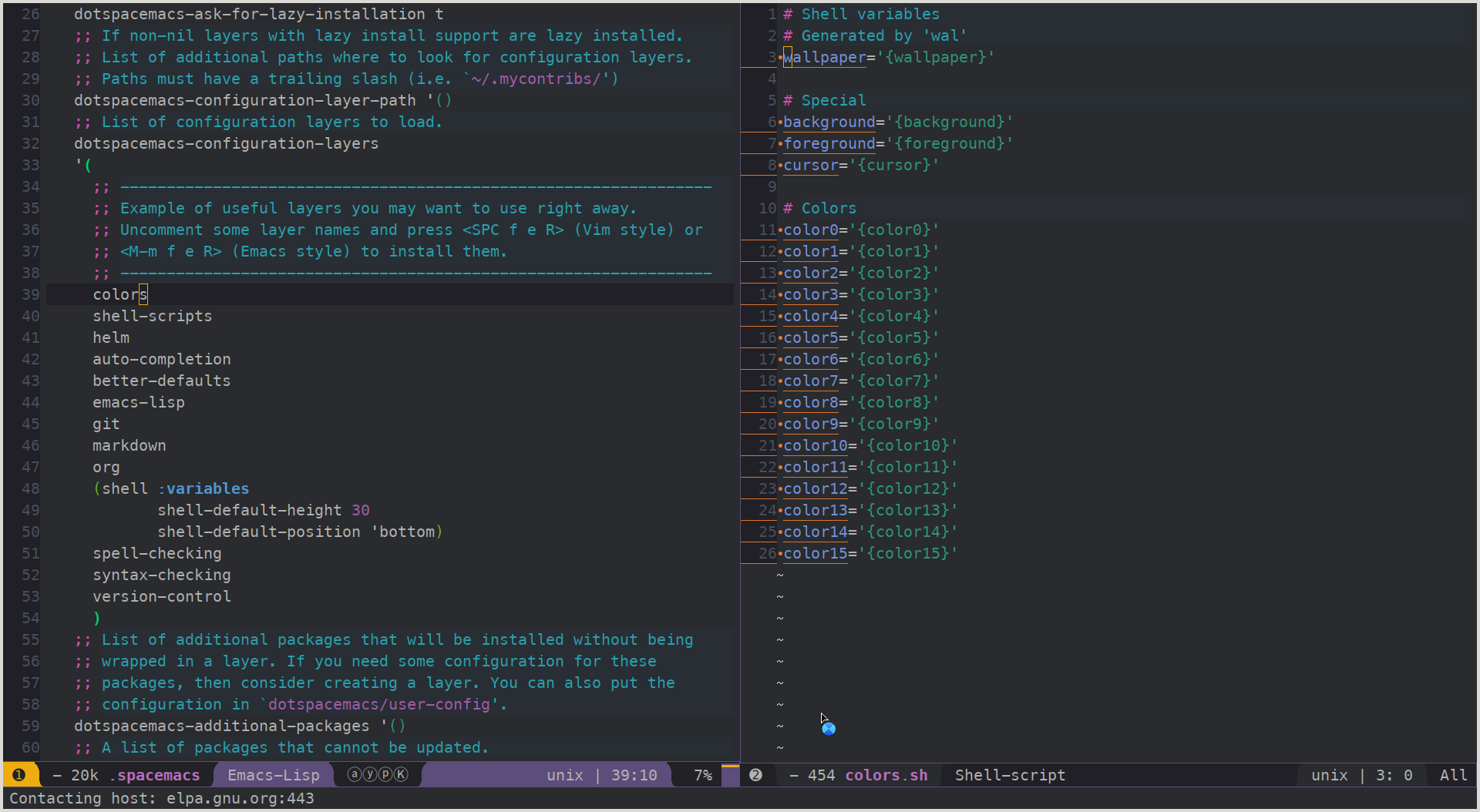Click the 'color15' variable in colors.sh
Viewport: 1480px width, 812px height.
coord(816,553)
